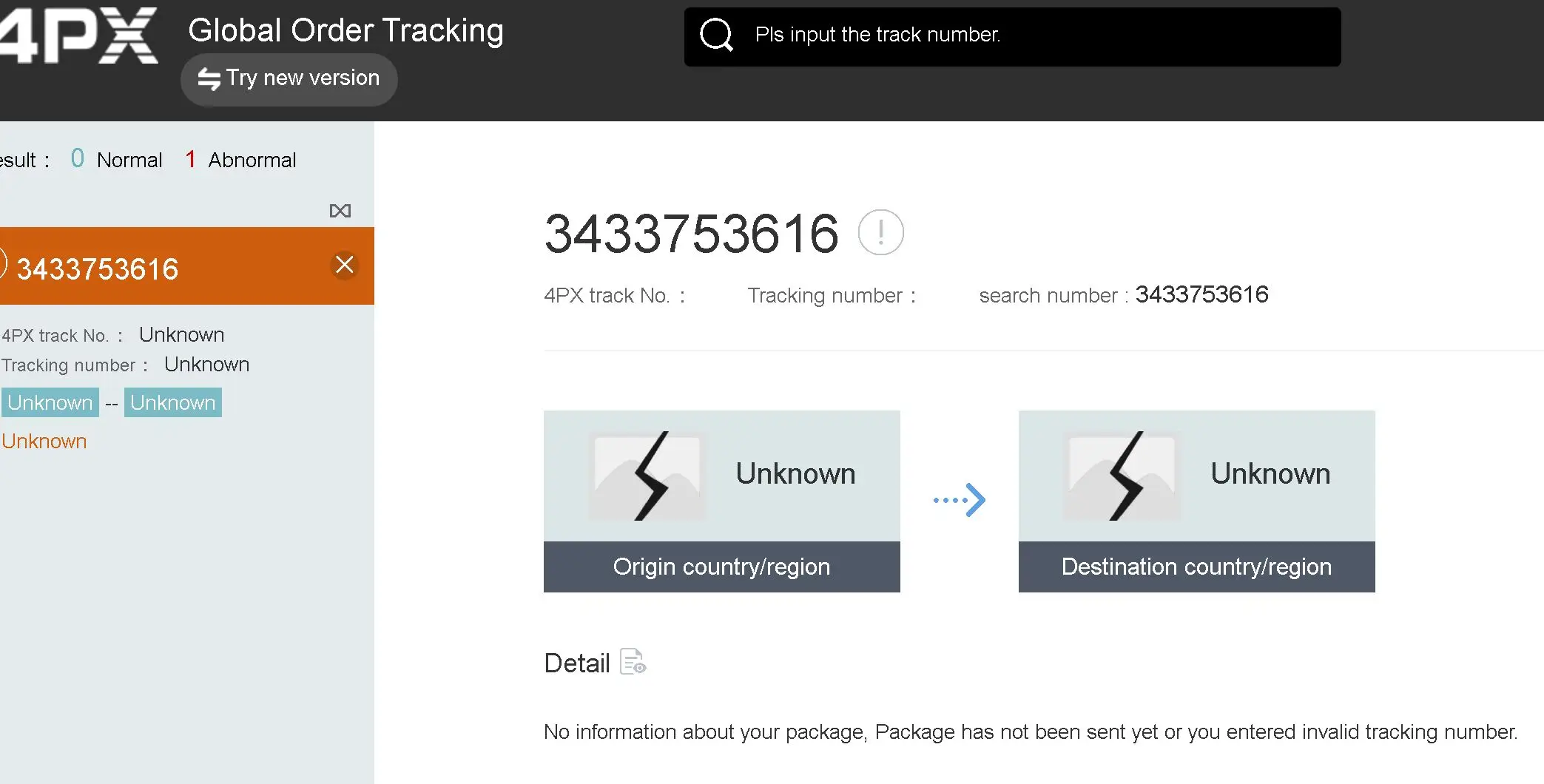Click the collapse sidebar bowtie icon
This screenshot has width=1544, height=784.
click(340, 211)
